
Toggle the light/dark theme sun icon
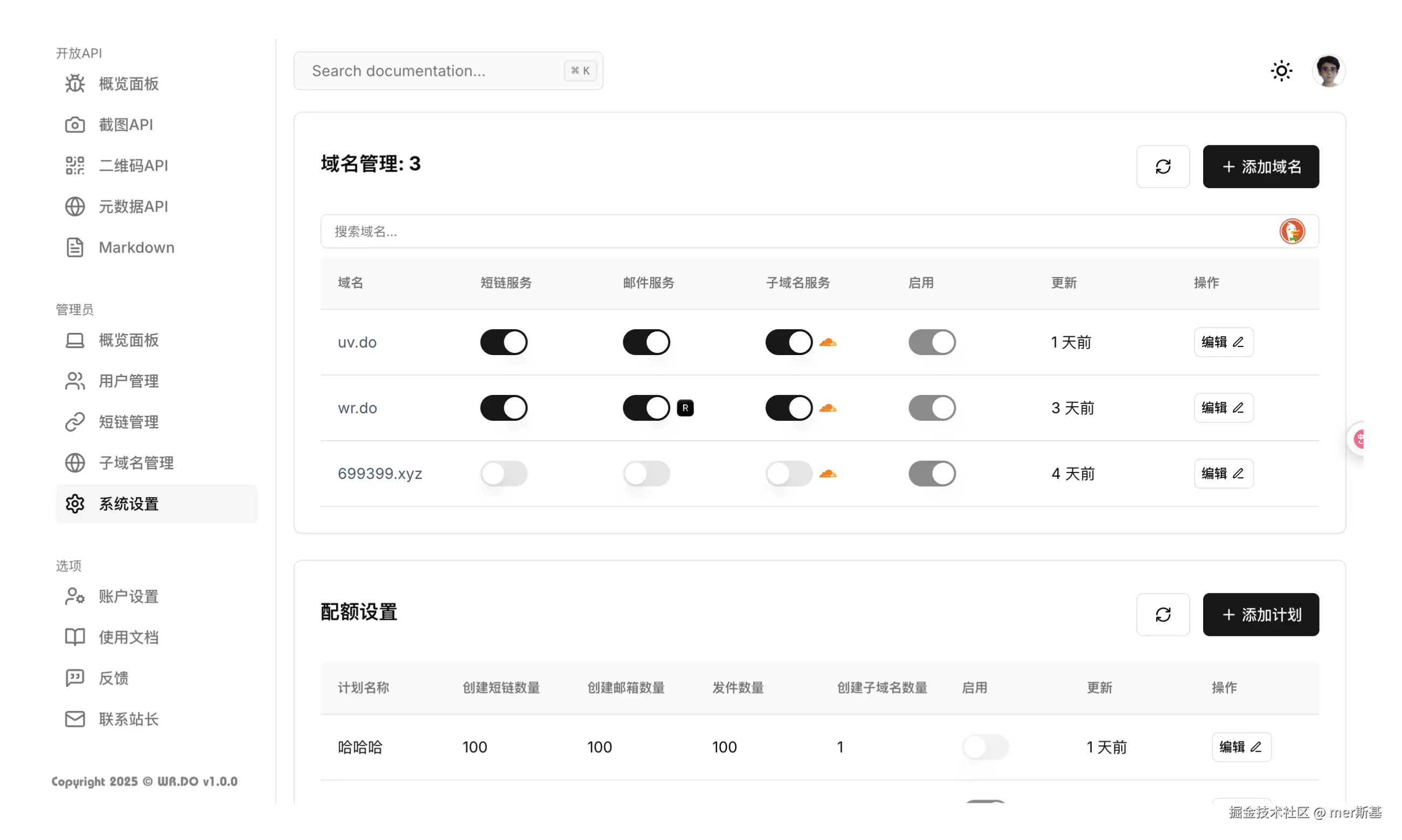point(1281,71)
